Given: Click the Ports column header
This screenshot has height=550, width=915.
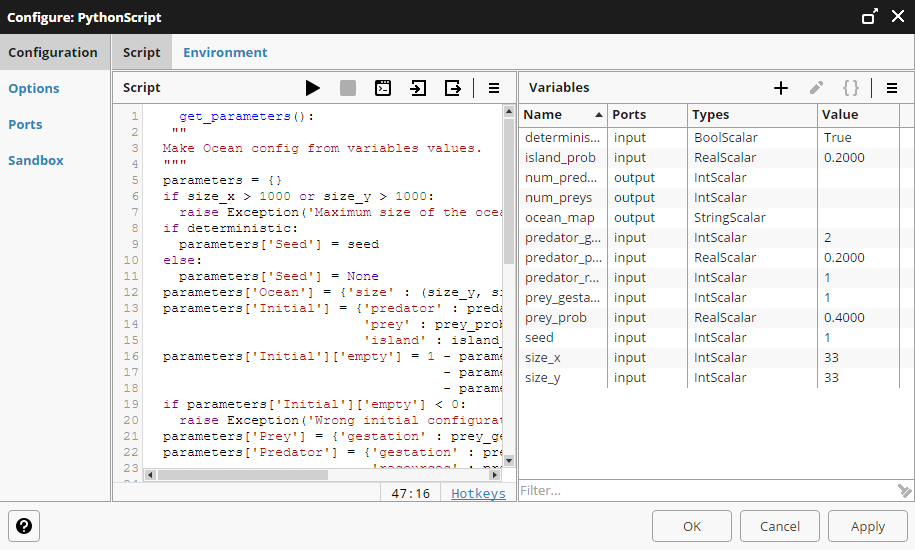Looking at the screenshot, I should [x=647, y=115].
